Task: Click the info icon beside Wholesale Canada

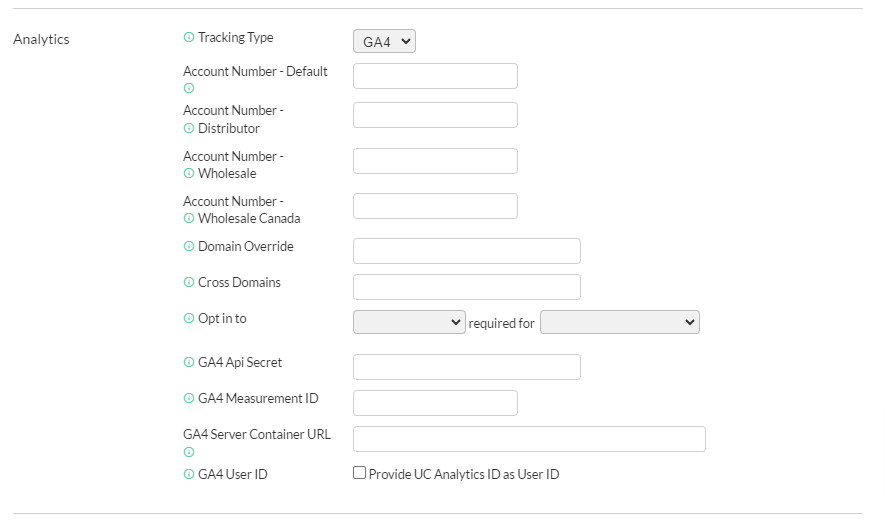Action: [x=189, y=218]
